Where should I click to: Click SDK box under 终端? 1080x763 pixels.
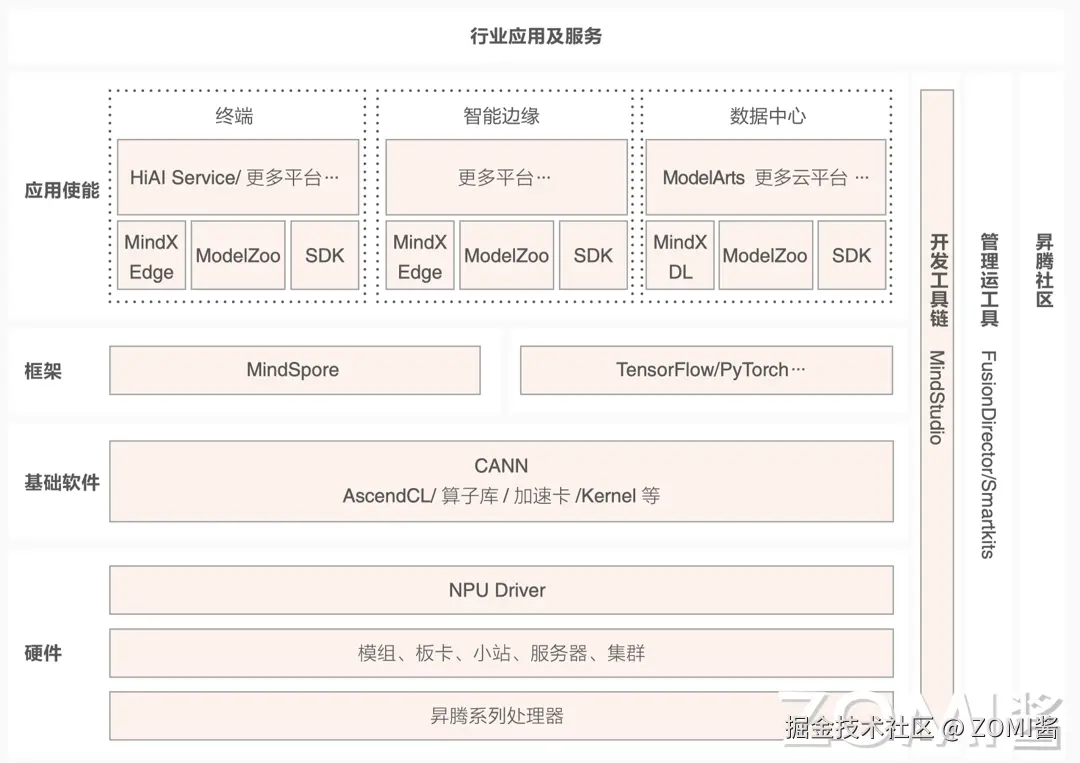324,255
